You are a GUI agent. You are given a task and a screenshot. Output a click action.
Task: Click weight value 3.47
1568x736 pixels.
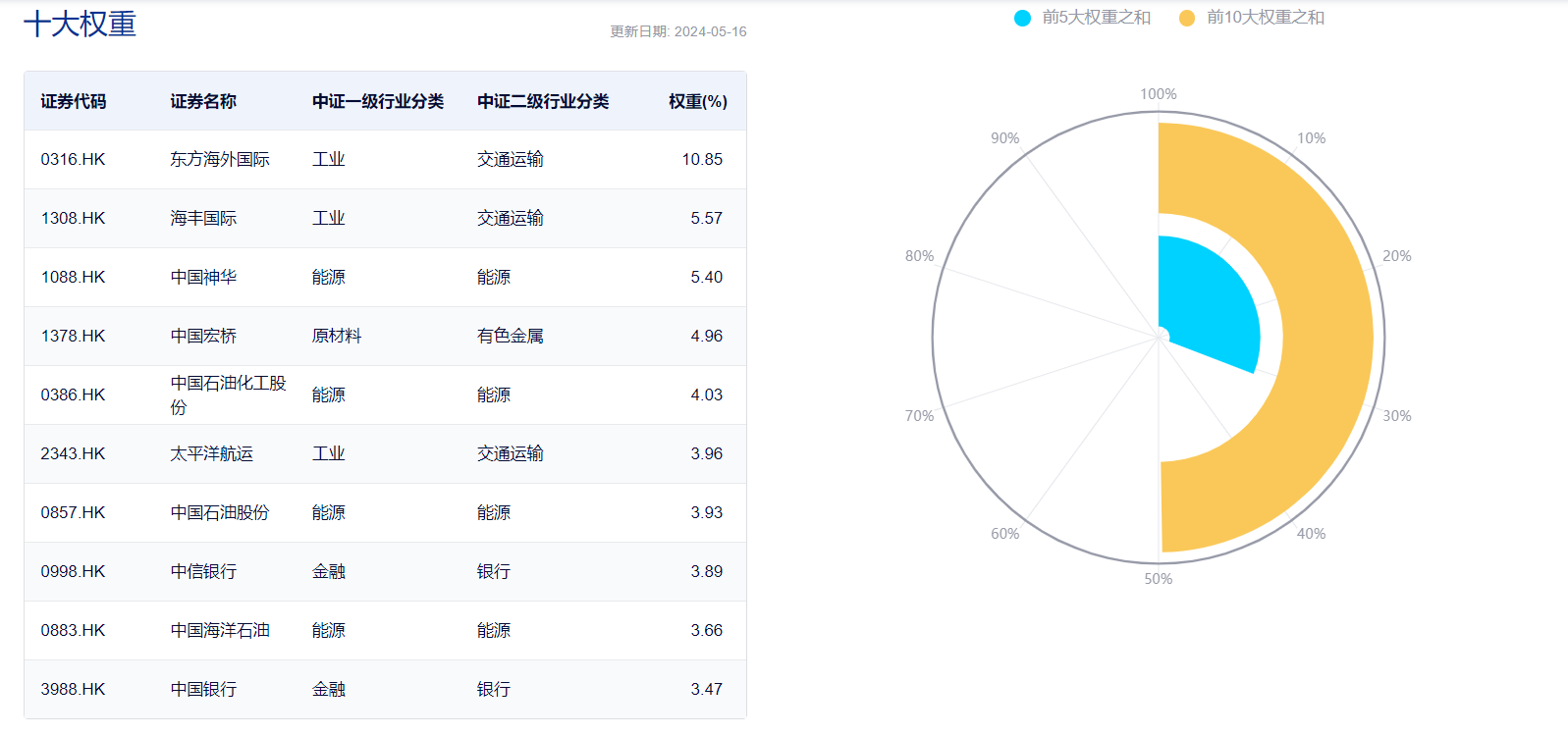(706, 689)
